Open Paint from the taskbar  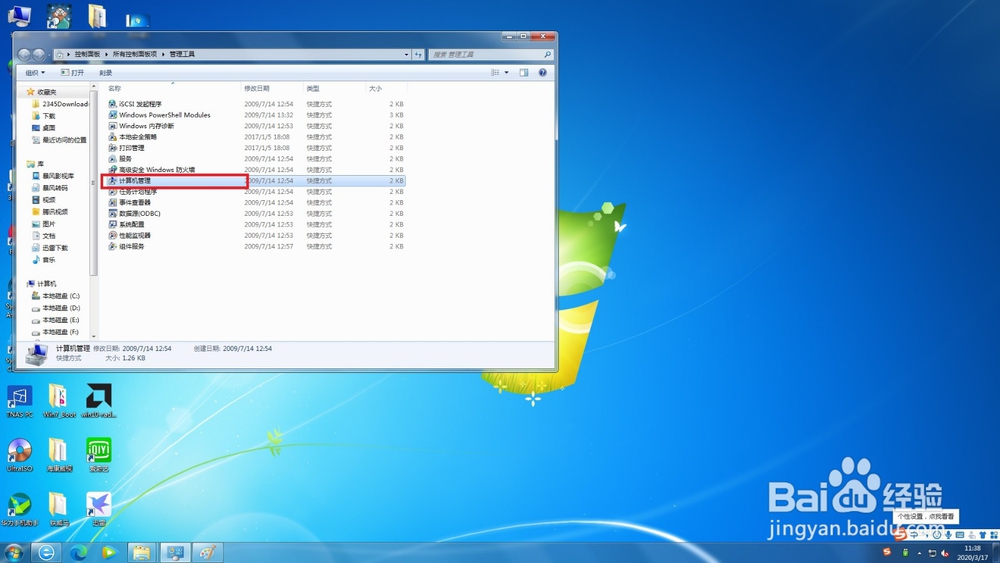(x=207, y=552)
